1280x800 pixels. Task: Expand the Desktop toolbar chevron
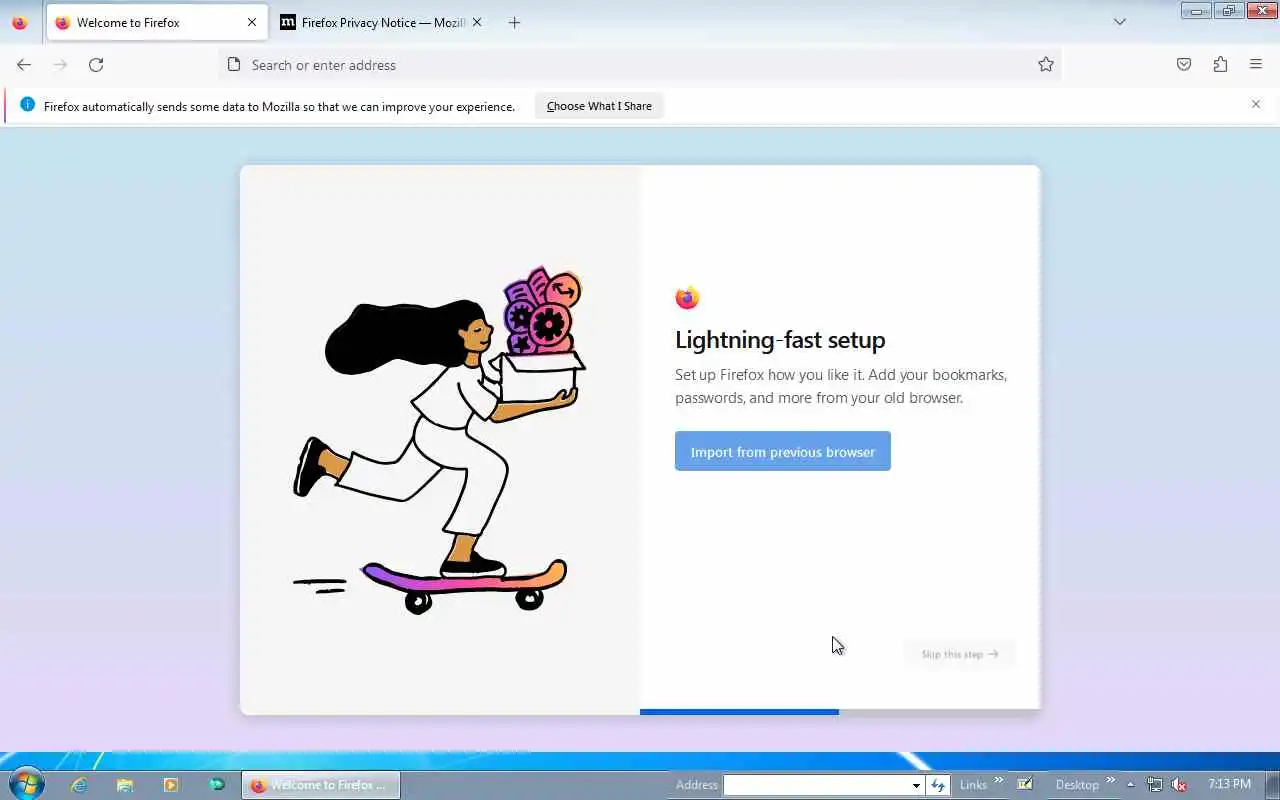pyautogui.click(x=1110, y=781)
